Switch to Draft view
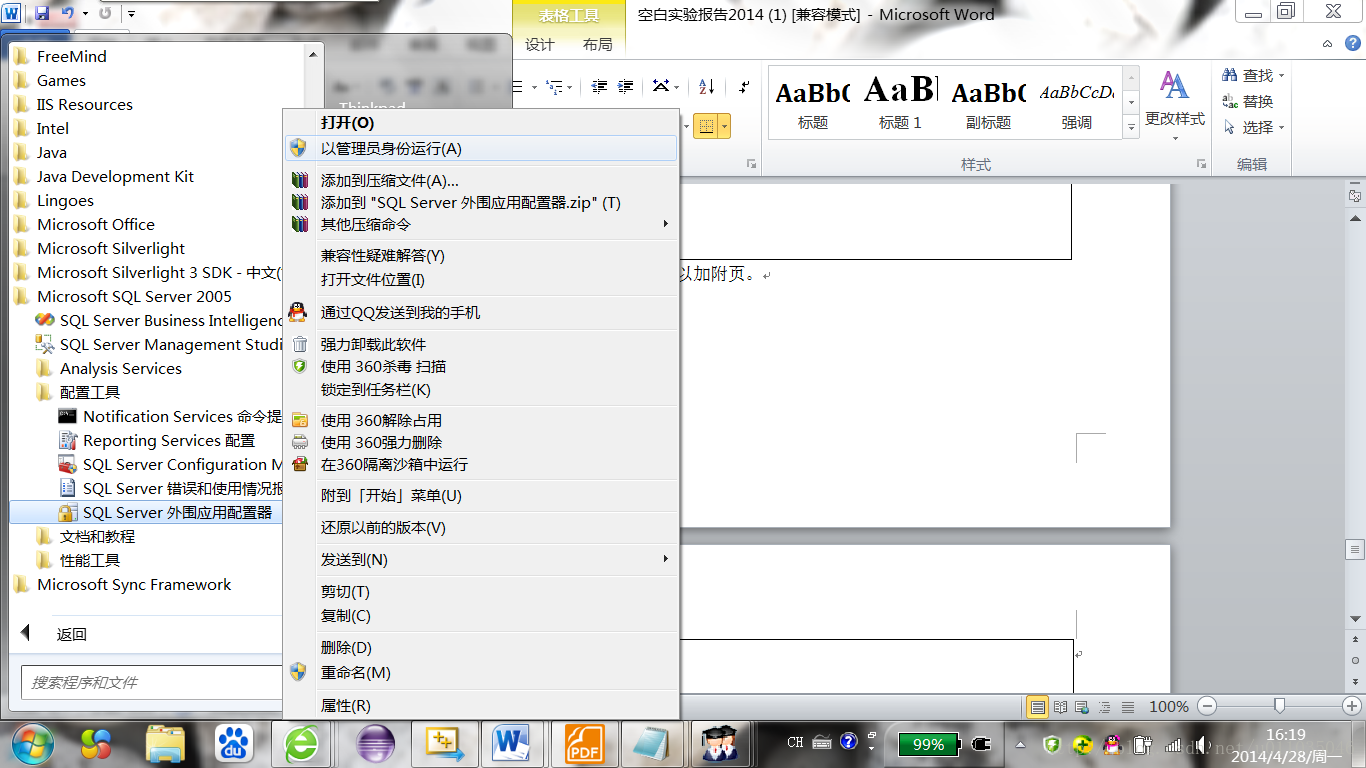 pyautogui.click(x=1127, y=707)
